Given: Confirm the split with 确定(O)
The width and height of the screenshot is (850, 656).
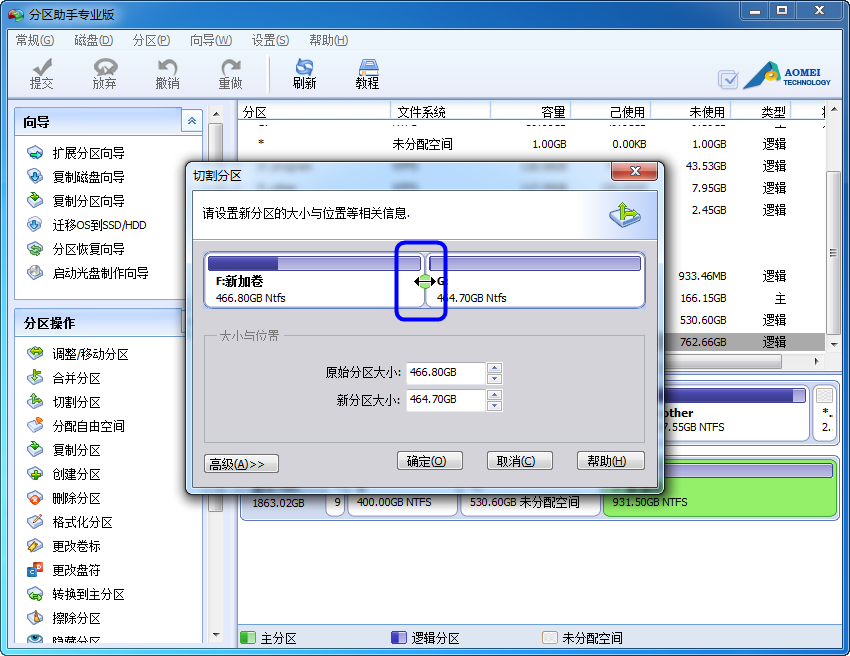Looking at the screenshot, I should 430,461.
